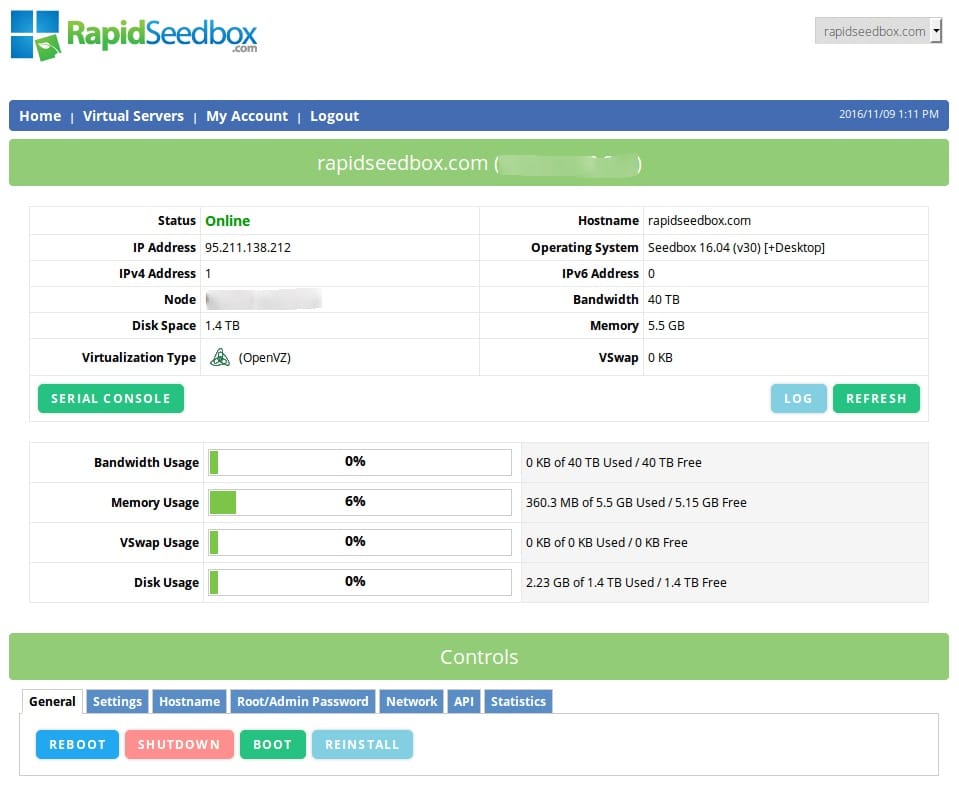Click the Refresh button
The image size is (959, 789).
[876, 398]
